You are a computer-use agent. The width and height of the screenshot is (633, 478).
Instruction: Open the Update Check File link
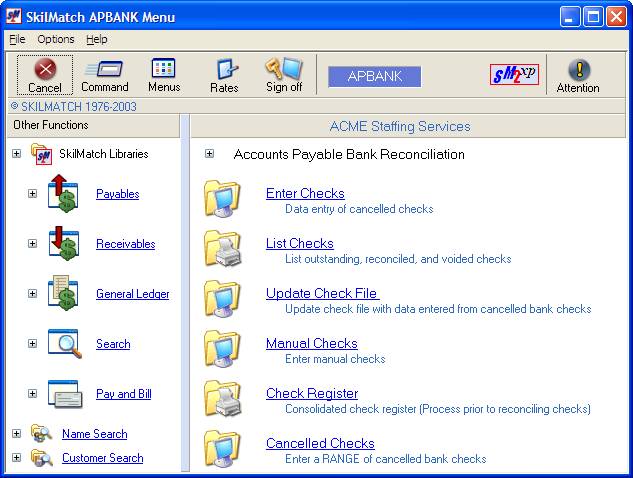(322, 293)
